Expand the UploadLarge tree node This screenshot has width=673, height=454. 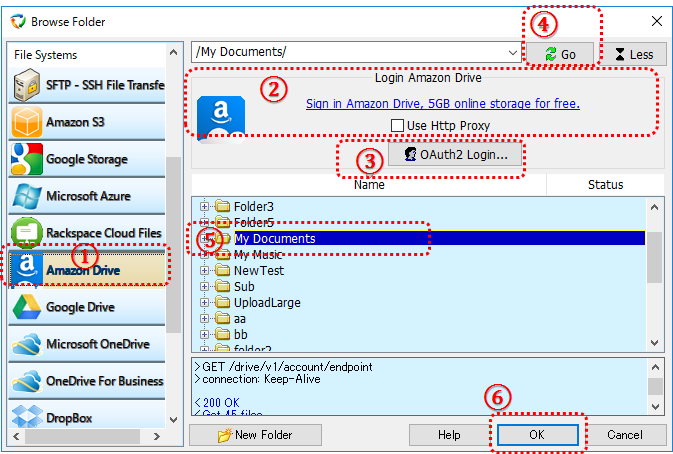tap(204, 302)
